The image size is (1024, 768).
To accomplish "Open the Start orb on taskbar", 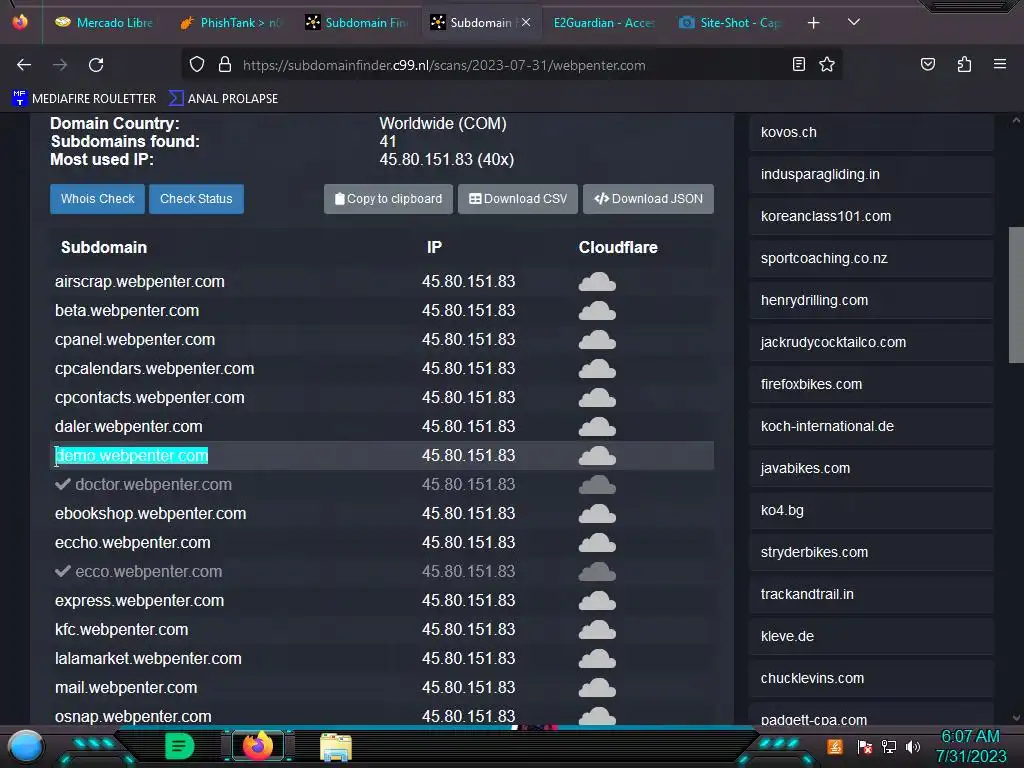I will (x=26, y=746).
